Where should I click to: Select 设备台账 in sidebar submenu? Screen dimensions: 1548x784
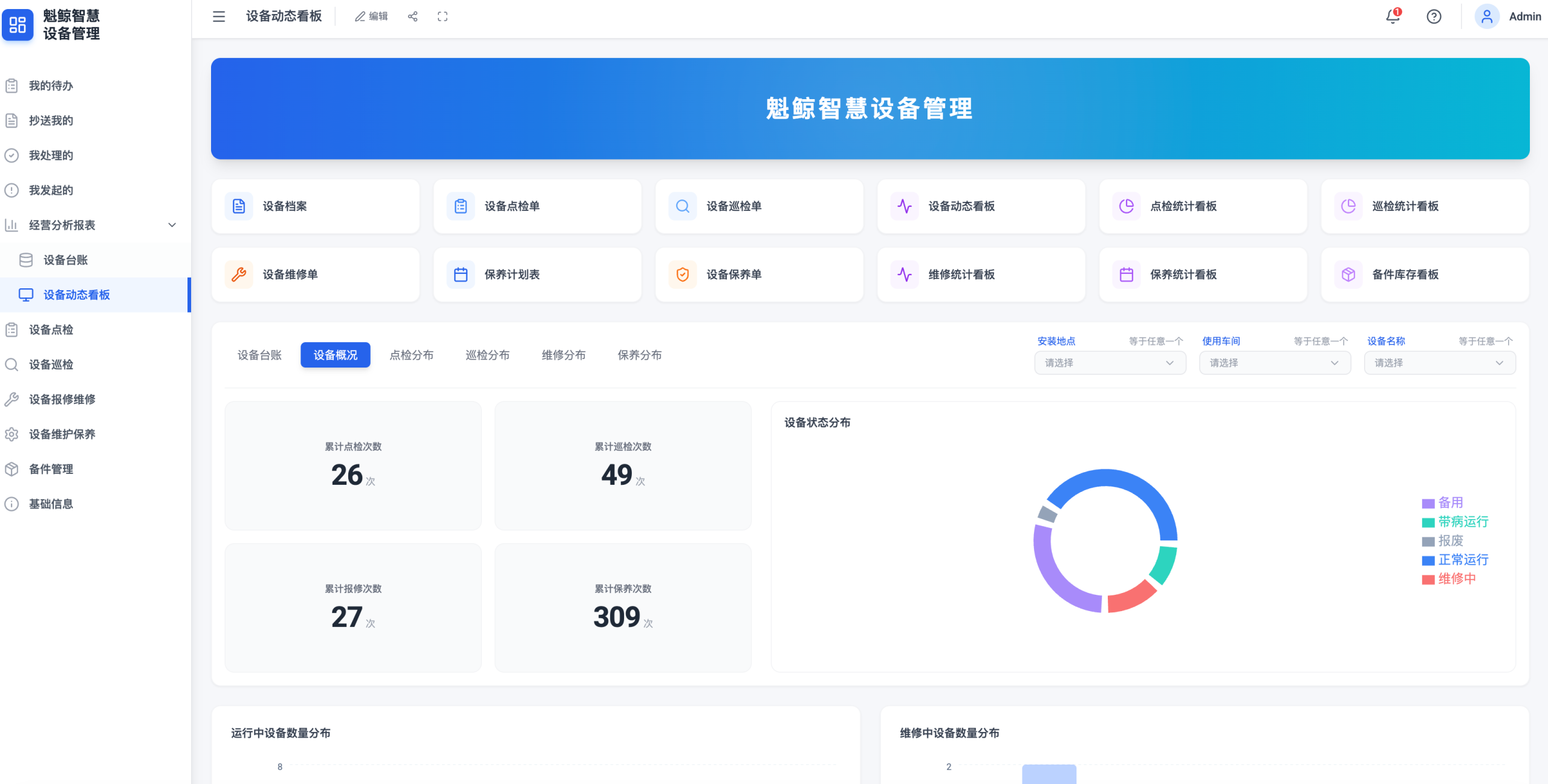click(95, 260)
